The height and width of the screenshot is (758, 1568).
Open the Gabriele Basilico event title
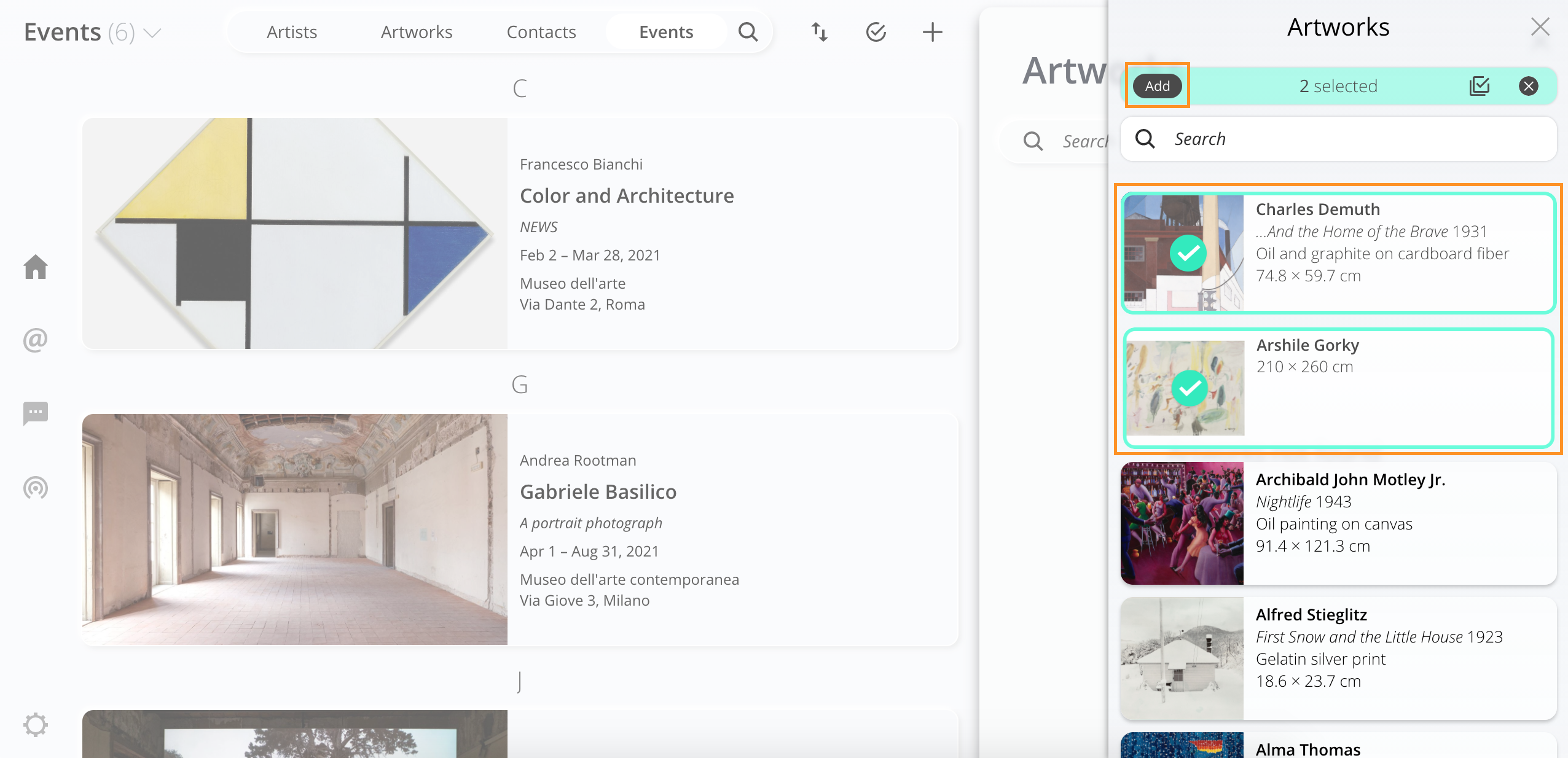coord(598,491)
